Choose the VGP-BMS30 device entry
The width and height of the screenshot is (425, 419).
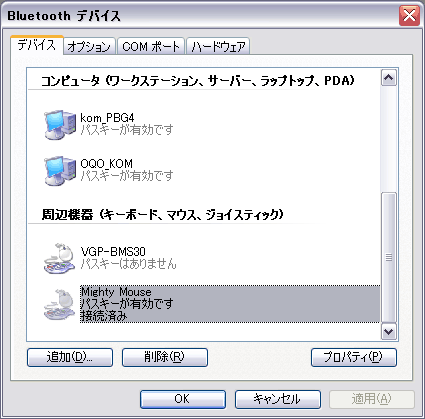tap(128, 258)
